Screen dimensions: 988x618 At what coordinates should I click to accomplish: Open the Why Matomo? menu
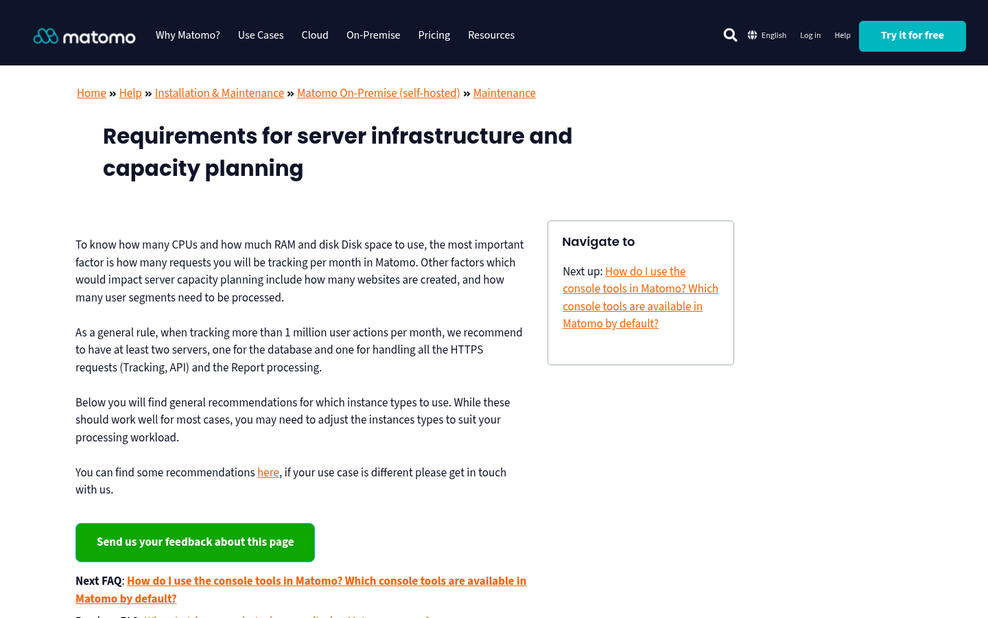(188, 35)
